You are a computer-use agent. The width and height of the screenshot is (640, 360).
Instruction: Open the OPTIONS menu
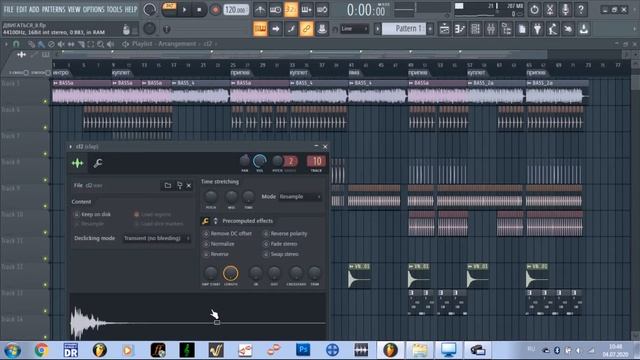tap(94, 9)
